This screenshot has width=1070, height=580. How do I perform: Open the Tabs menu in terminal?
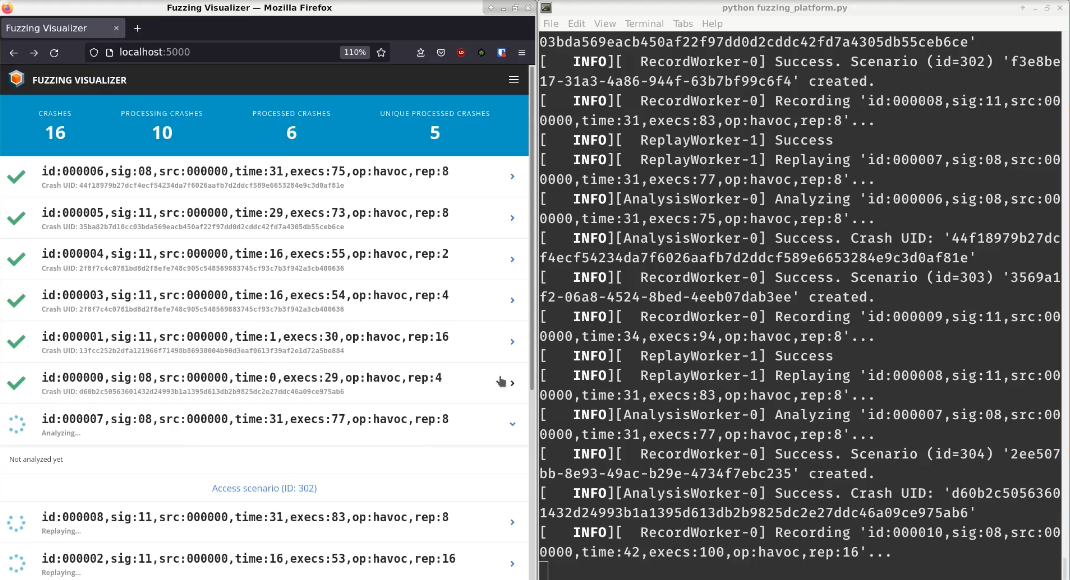click(x=683, y=23)
